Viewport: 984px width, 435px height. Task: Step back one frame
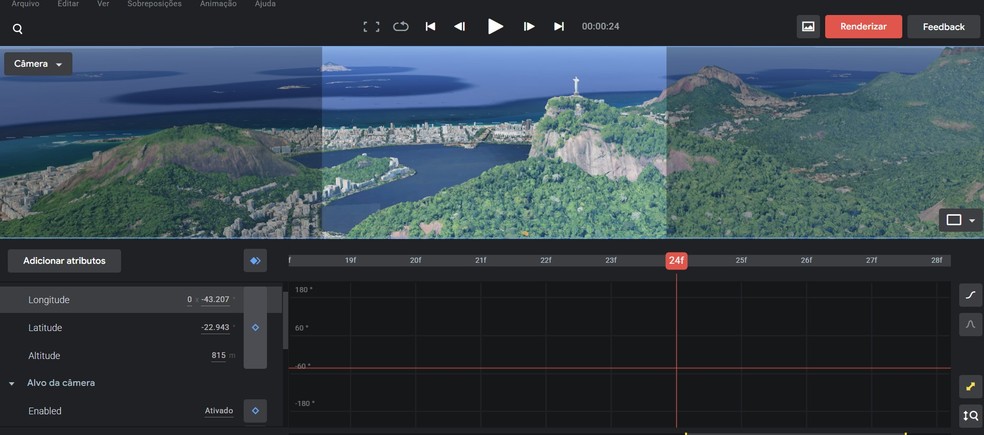pos(460,27)
